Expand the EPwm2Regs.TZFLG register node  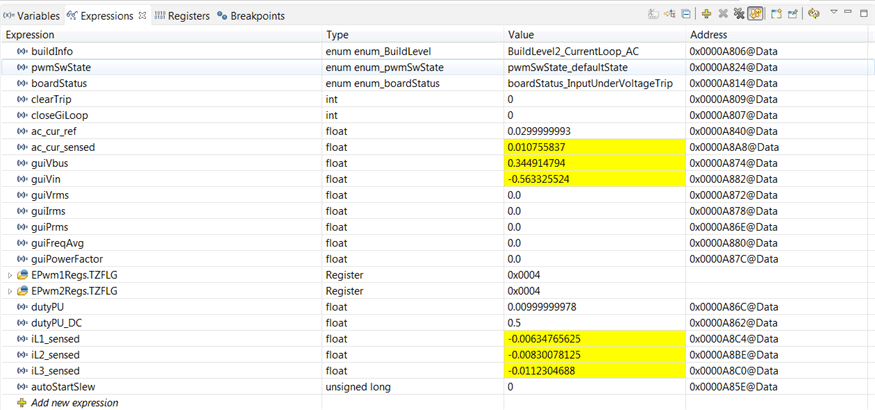coord(10,291)
